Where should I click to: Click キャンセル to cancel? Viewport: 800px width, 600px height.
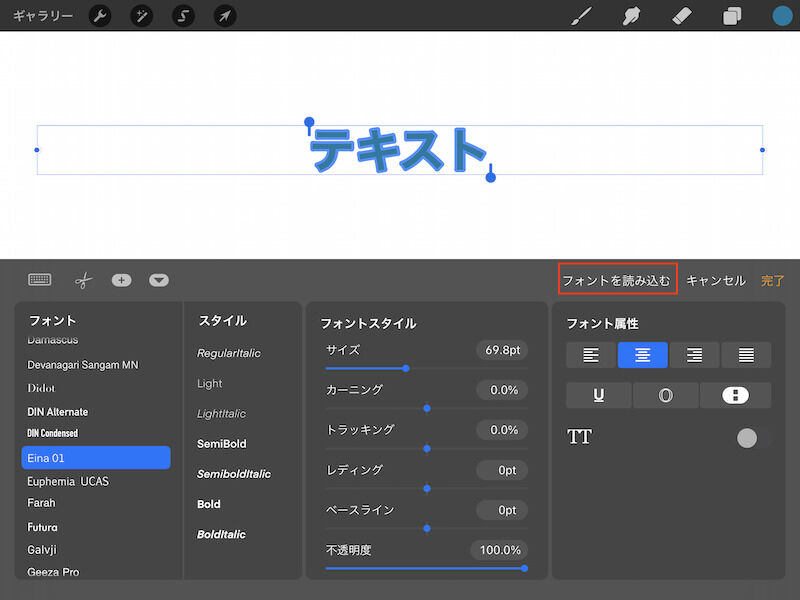(716, 281)
